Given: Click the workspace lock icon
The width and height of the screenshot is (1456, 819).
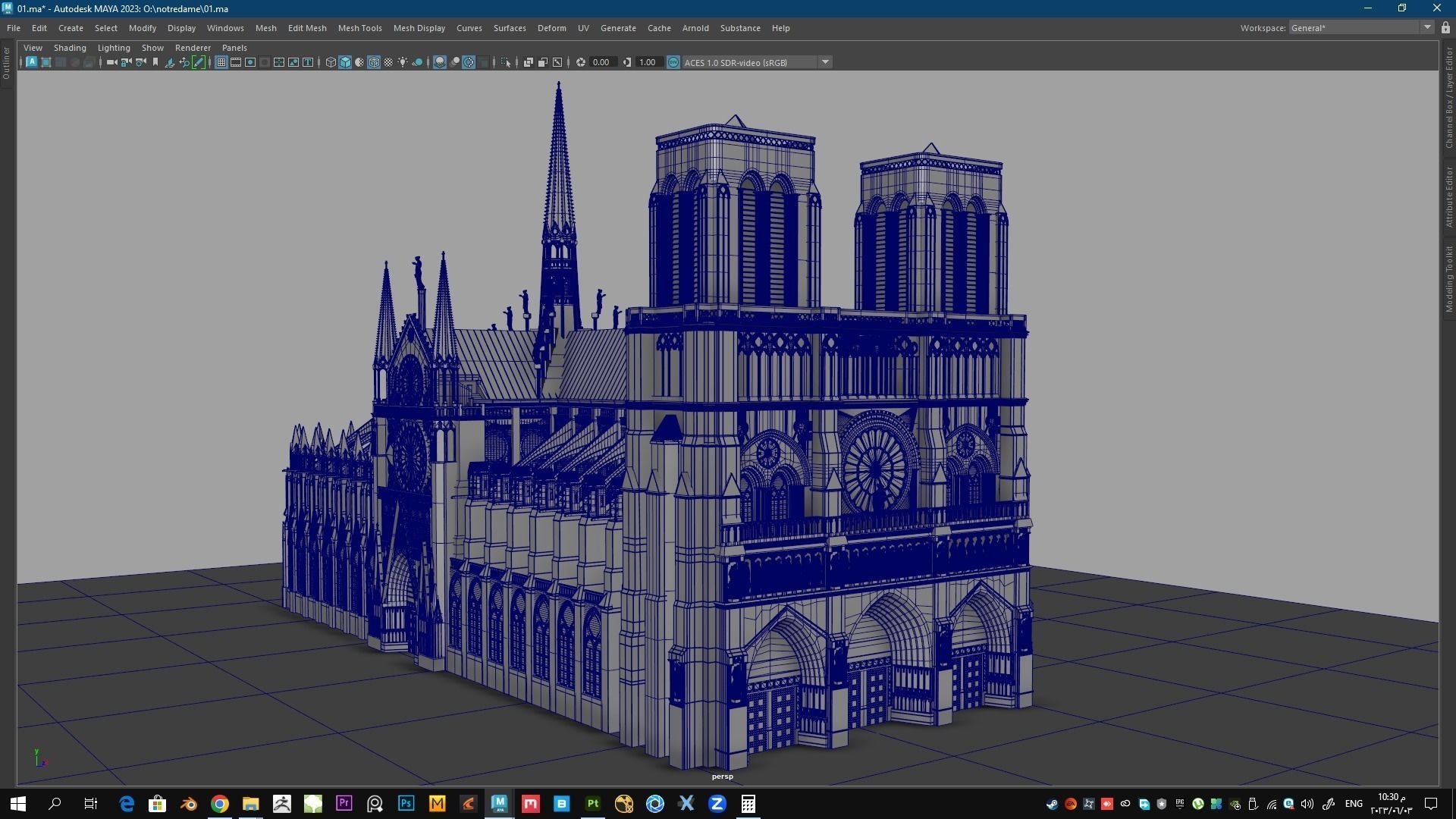Looking at the screenshot, I should click(x=1445, y=28).
